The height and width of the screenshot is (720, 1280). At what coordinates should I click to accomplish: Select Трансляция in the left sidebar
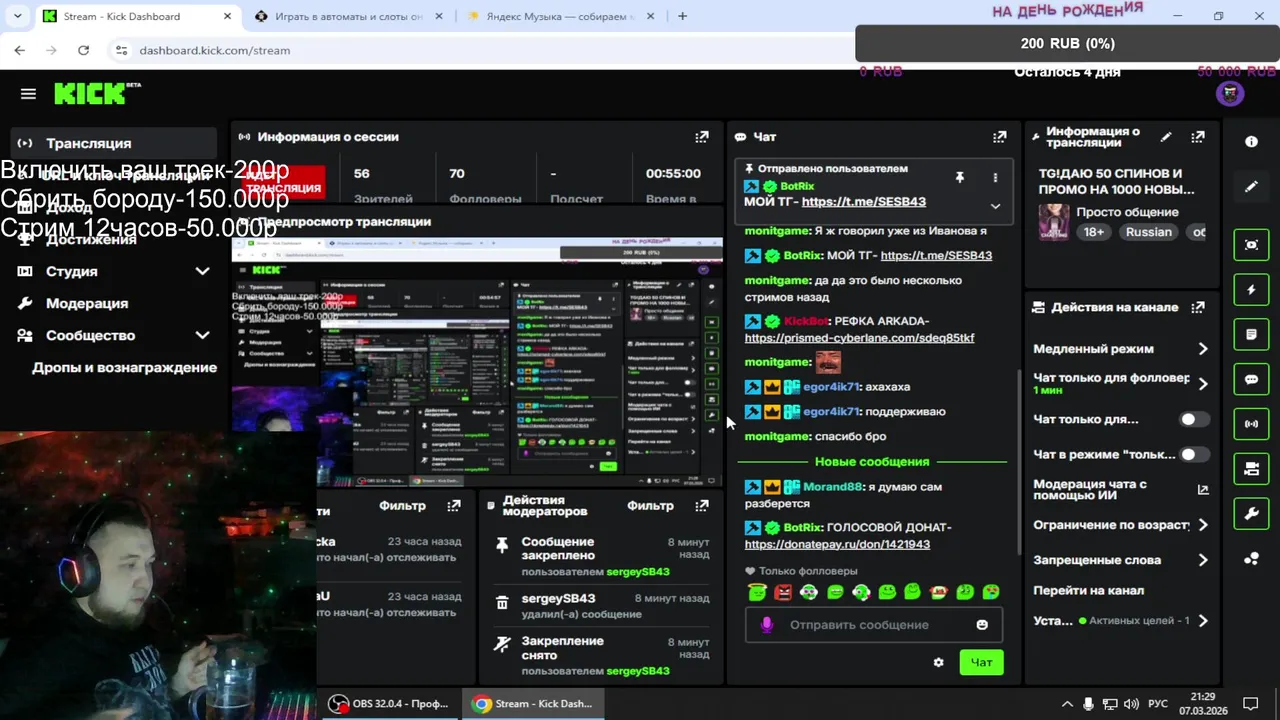[x=112, y=143]
